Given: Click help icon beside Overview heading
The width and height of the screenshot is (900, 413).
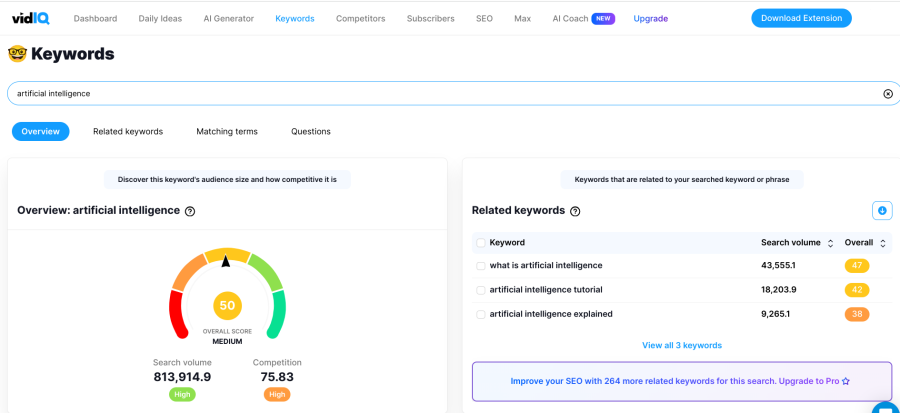Looking at the screenshot, I should click(190, 211).
